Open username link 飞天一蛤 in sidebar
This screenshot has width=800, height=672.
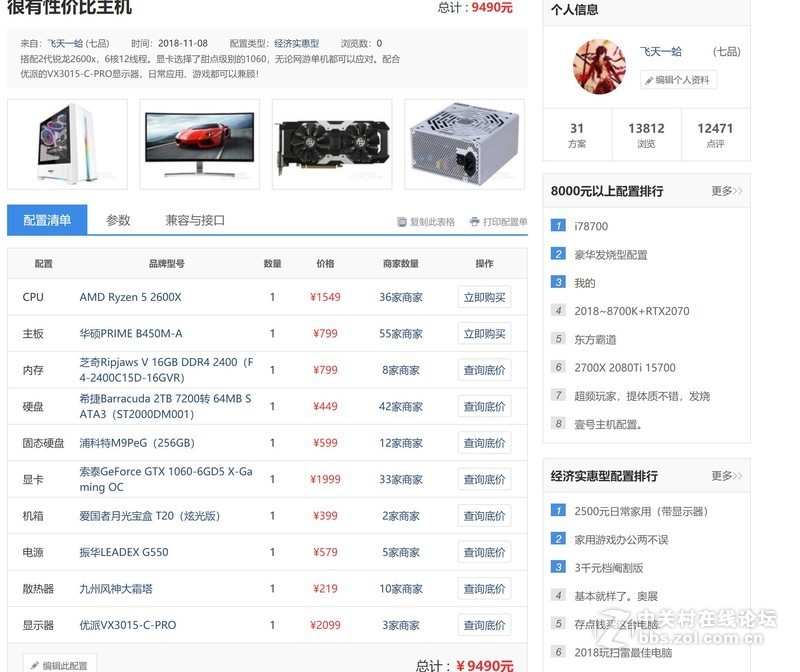[x=661, y=52]
